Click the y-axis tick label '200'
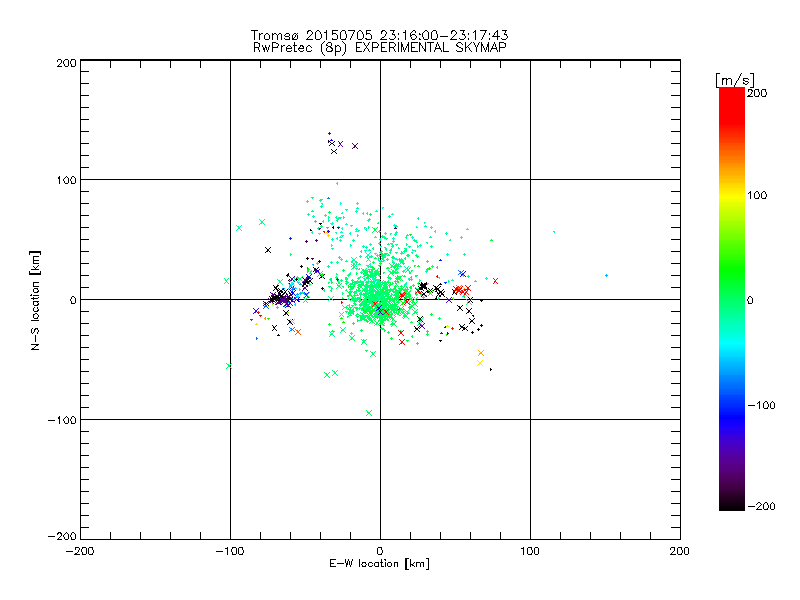 pyautogui.click(x=66, y=64)
